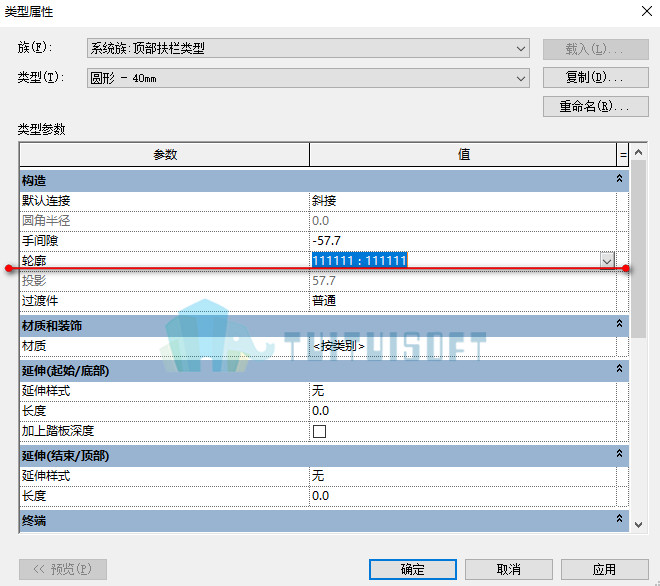The width and height of the screenshot is (660, 586).
Task: Click the scrollbar up arrow
Action: click(638, 152)
